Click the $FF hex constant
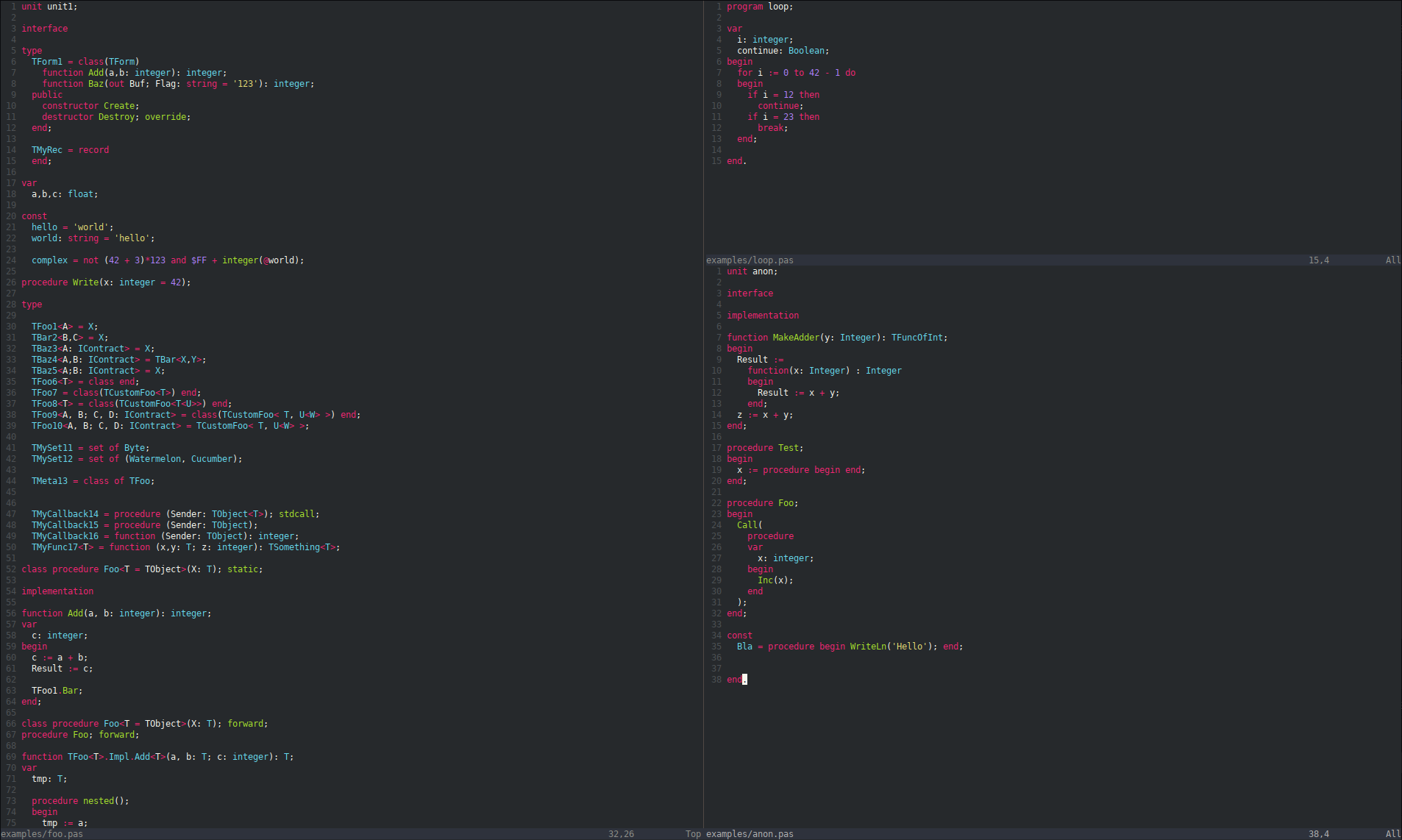 pyautogui.click(x=199, y=260)
